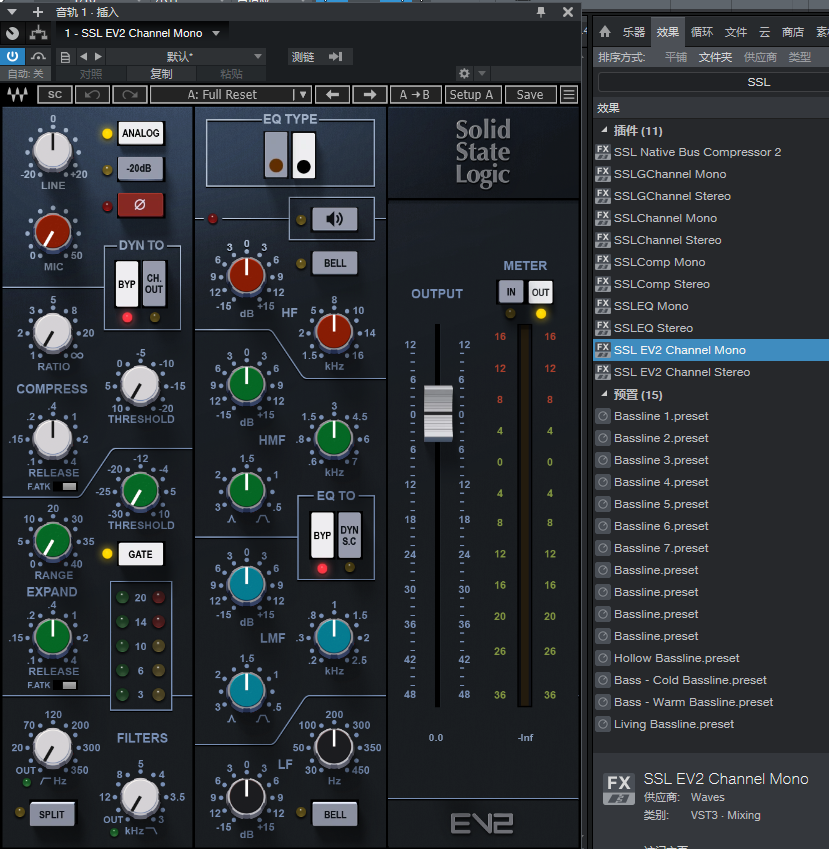Click the Waves logo icon
Image resolution: width=829 pixels, height=849 pixels.
(17, 95)
